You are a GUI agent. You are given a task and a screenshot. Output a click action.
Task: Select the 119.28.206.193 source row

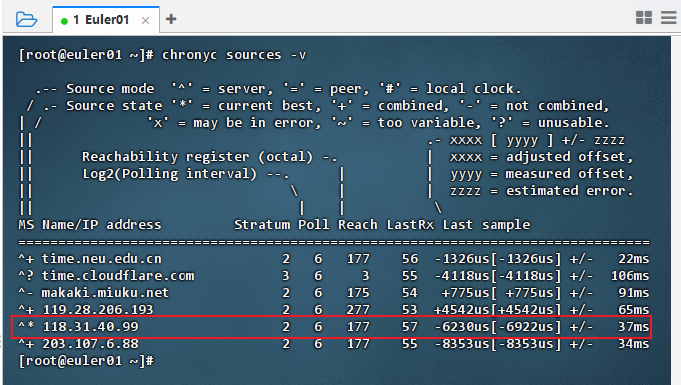[x=334, y=309]
